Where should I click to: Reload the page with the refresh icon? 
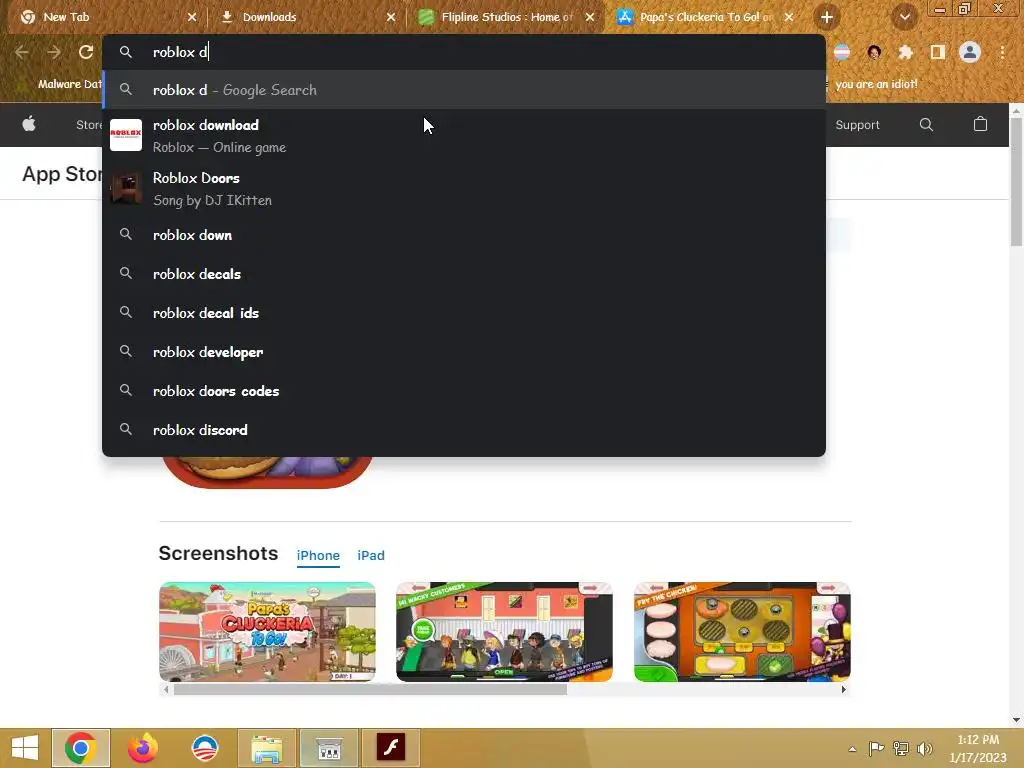(86, 52)
